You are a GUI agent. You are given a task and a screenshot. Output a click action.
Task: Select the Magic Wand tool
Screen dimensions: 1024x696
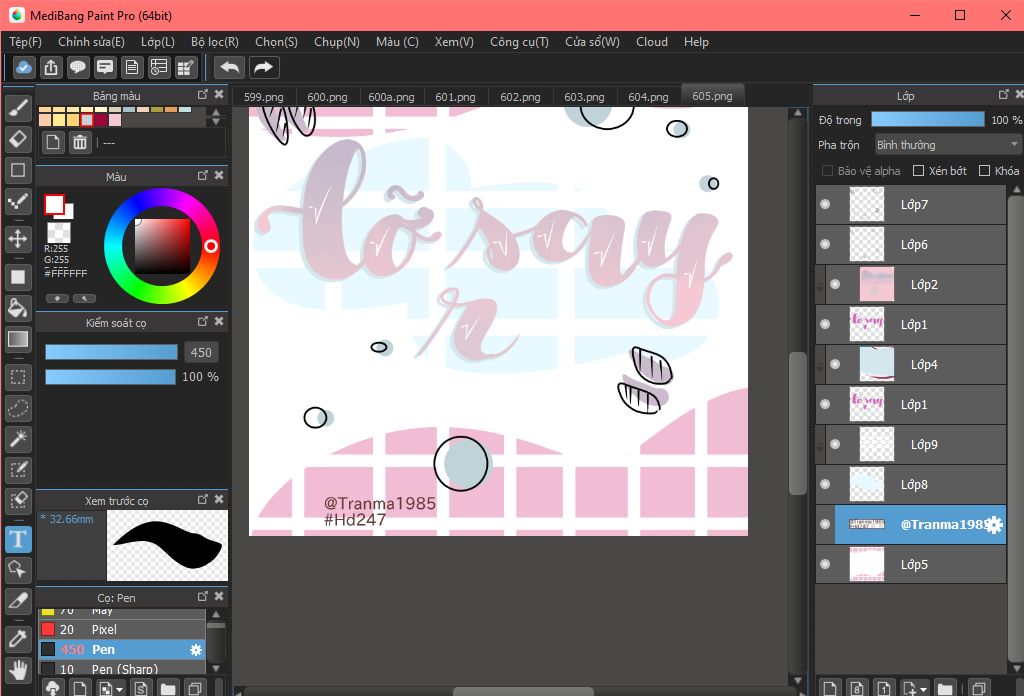[x=18, y=439]
